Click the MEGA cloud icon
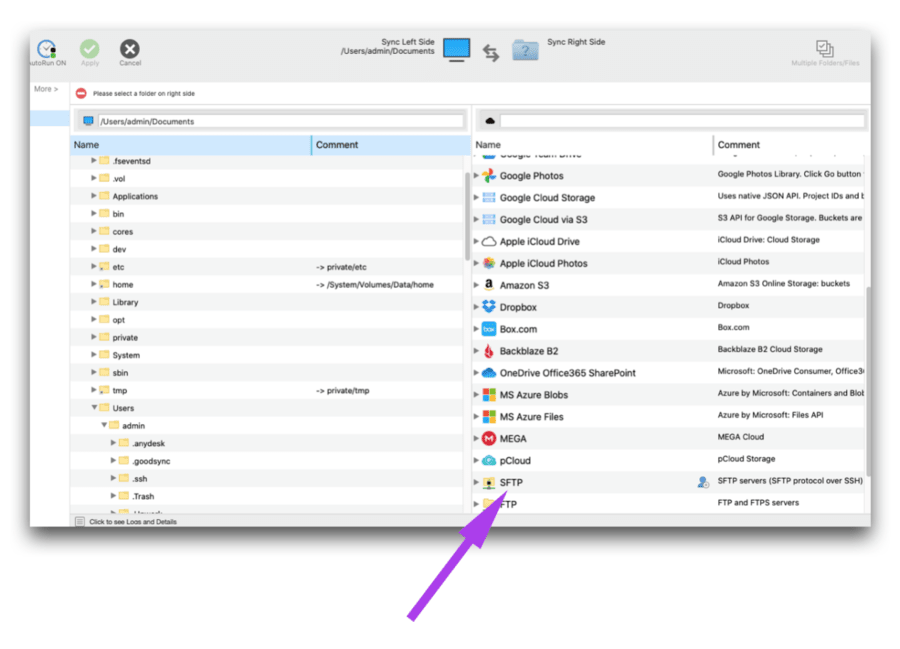 tap(488, 438)
